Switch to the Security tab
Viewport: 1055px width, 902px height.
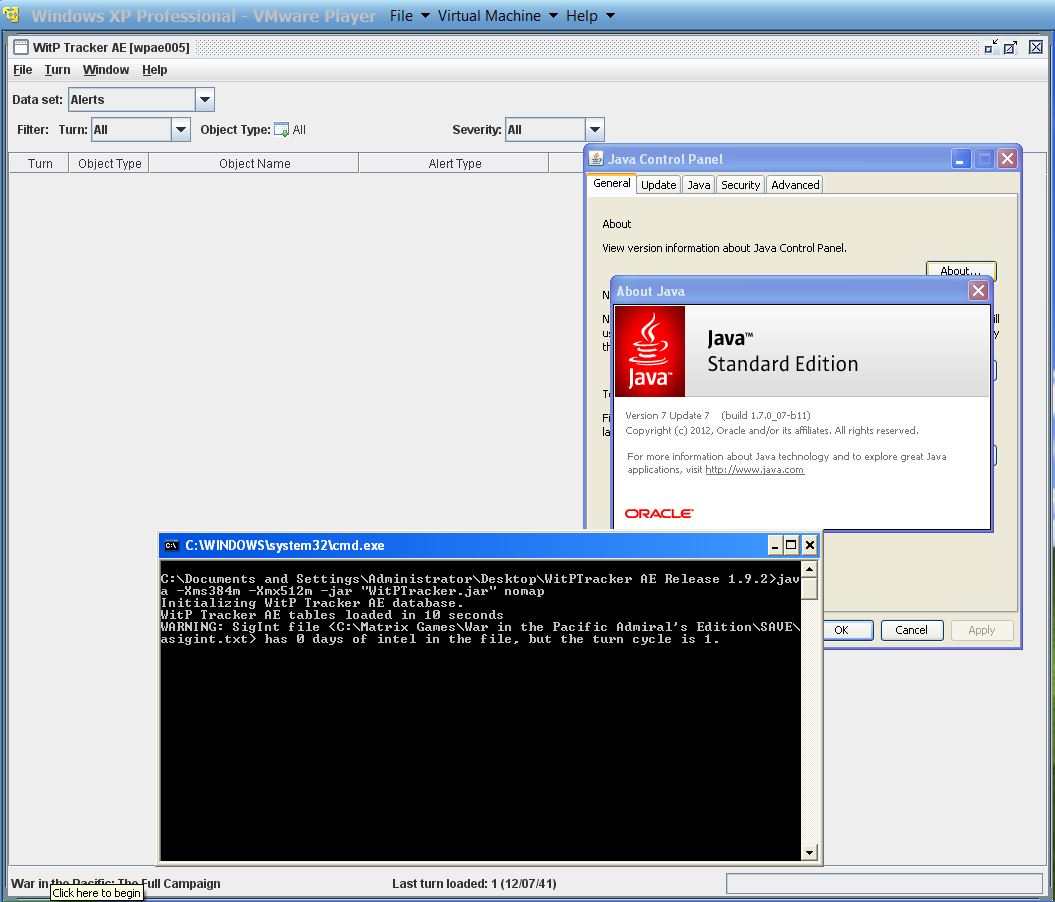[x=740, y=185]
